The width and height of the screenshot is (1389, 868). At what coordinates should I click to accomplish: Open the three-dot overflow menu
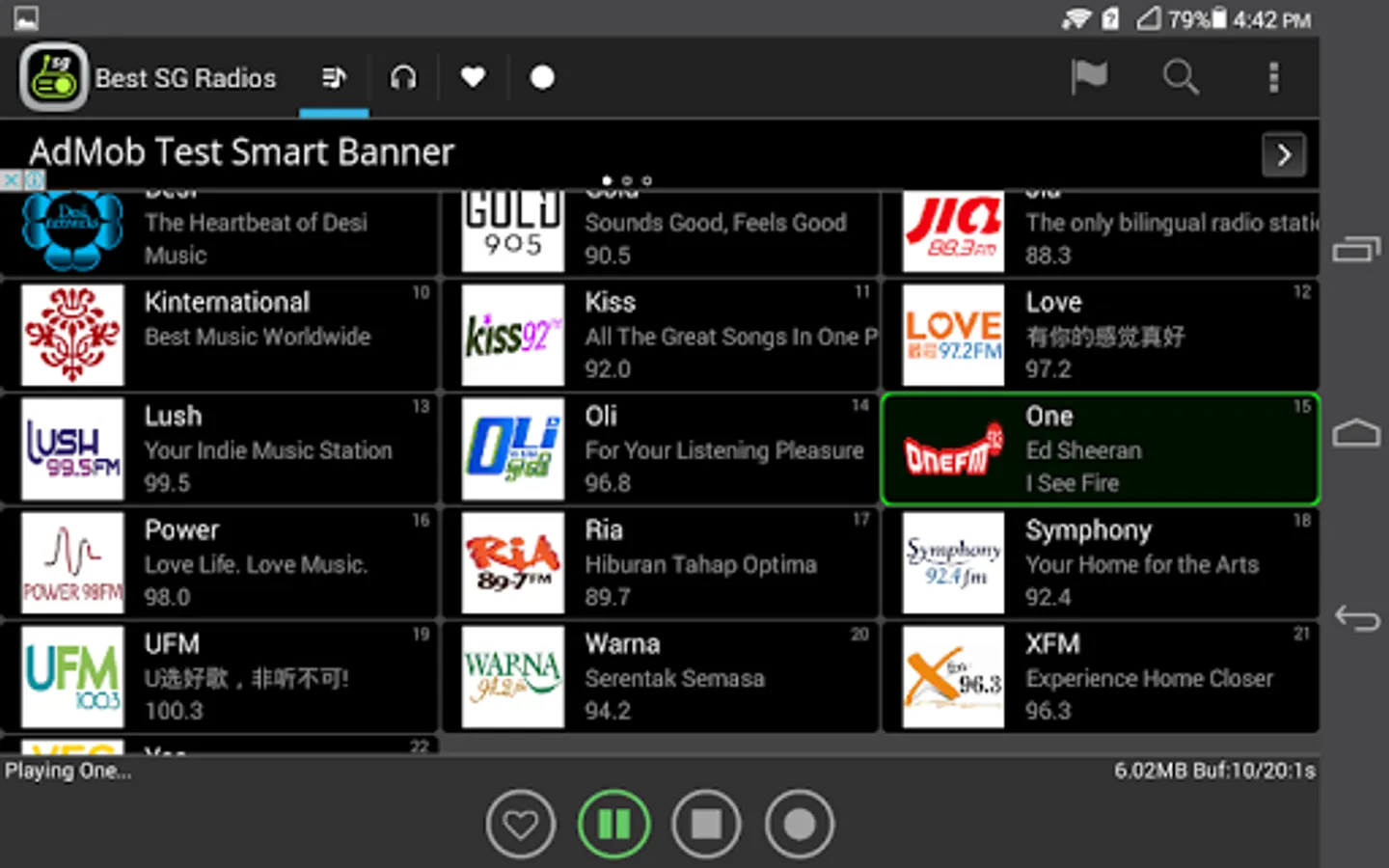pos(1273,77)
